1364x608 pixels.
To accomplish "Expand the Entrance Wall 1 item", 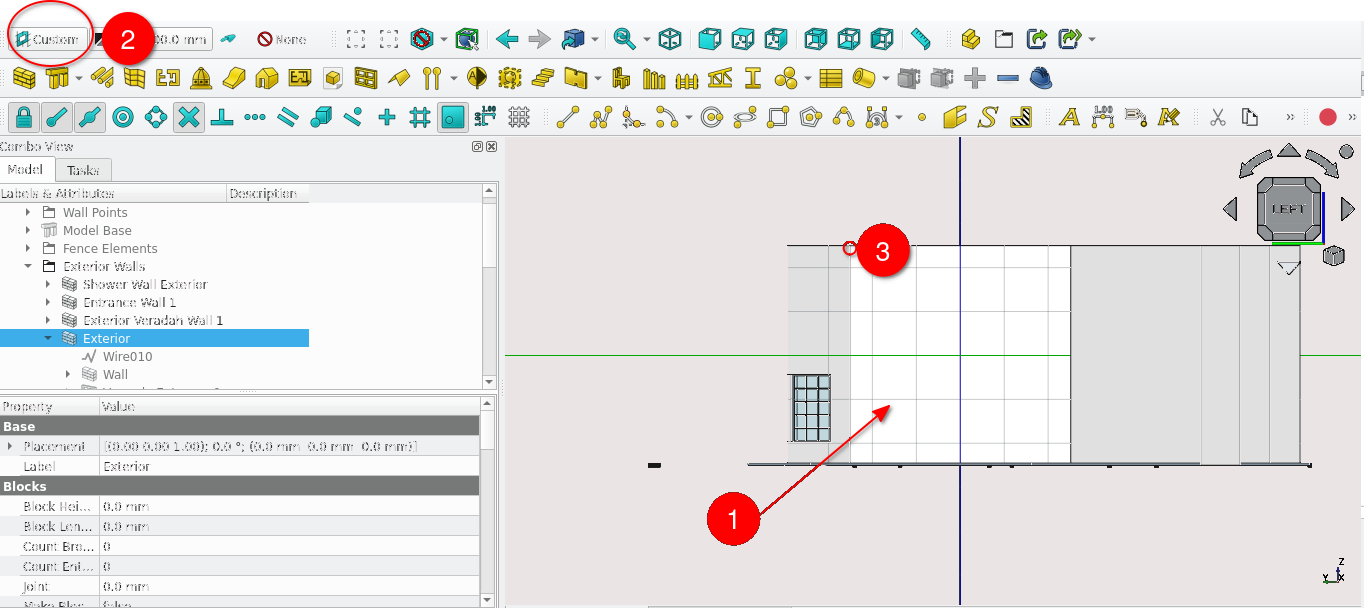I will pyautogui.click(x=47, y=303).
